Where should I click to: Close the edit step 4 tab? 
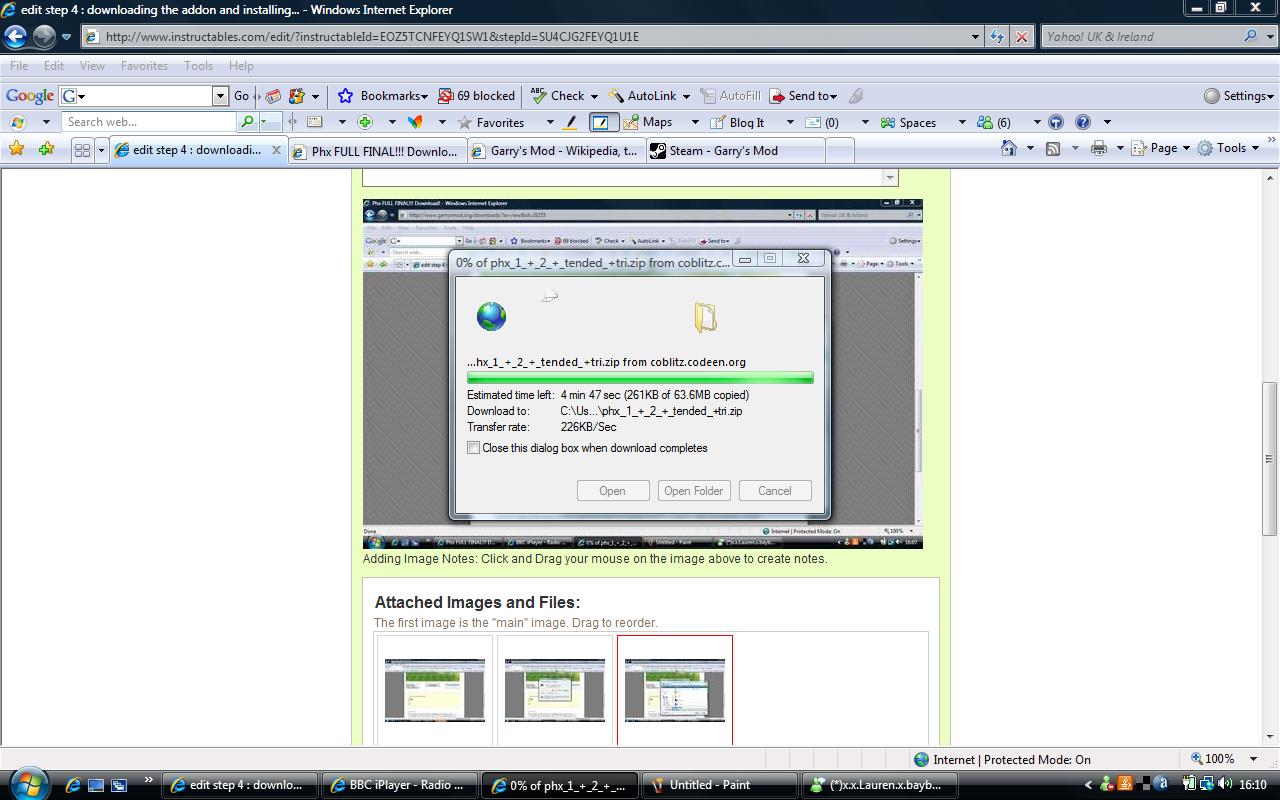pos(277,150)
